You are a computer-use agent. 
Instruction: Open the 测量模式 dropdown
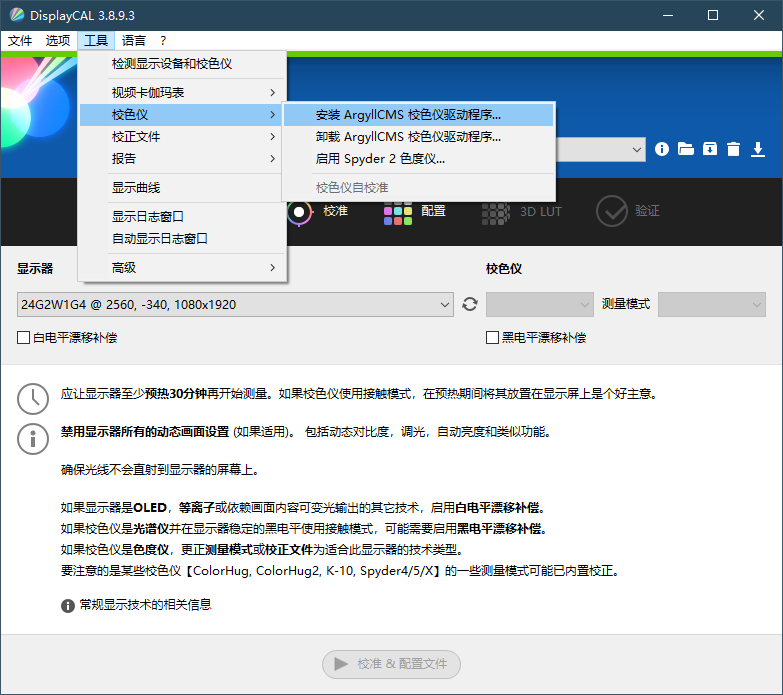coord(712,305)
